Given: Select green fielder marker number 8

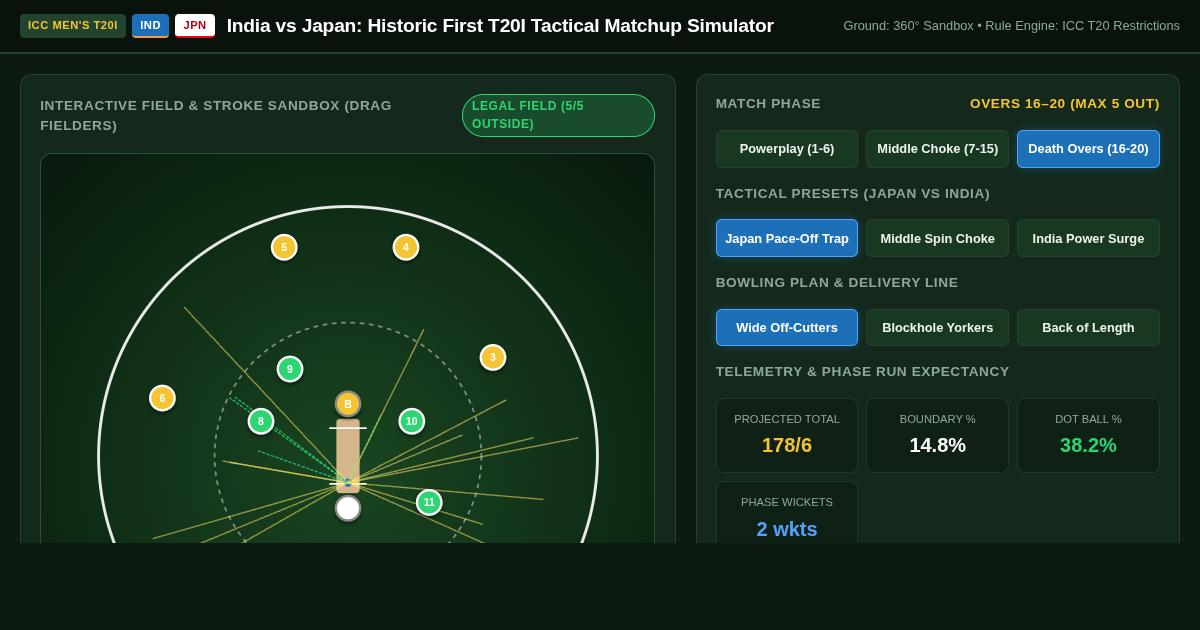Looking at the screenshot, I should point(261,421).
